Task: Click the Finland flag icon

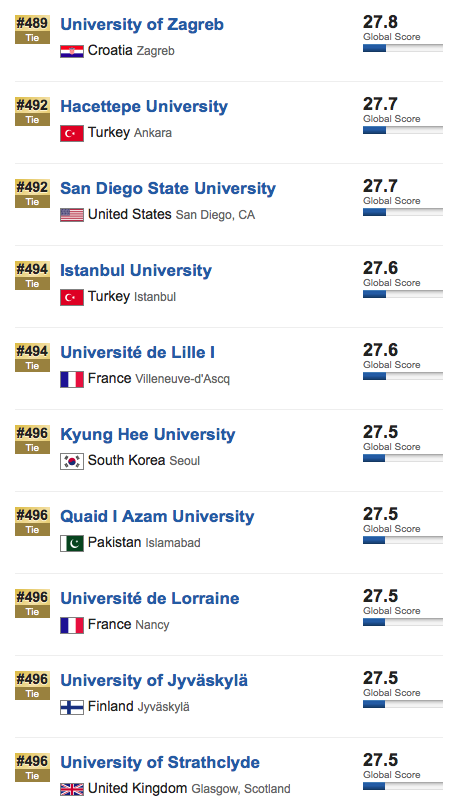Action: coord(72,707)
